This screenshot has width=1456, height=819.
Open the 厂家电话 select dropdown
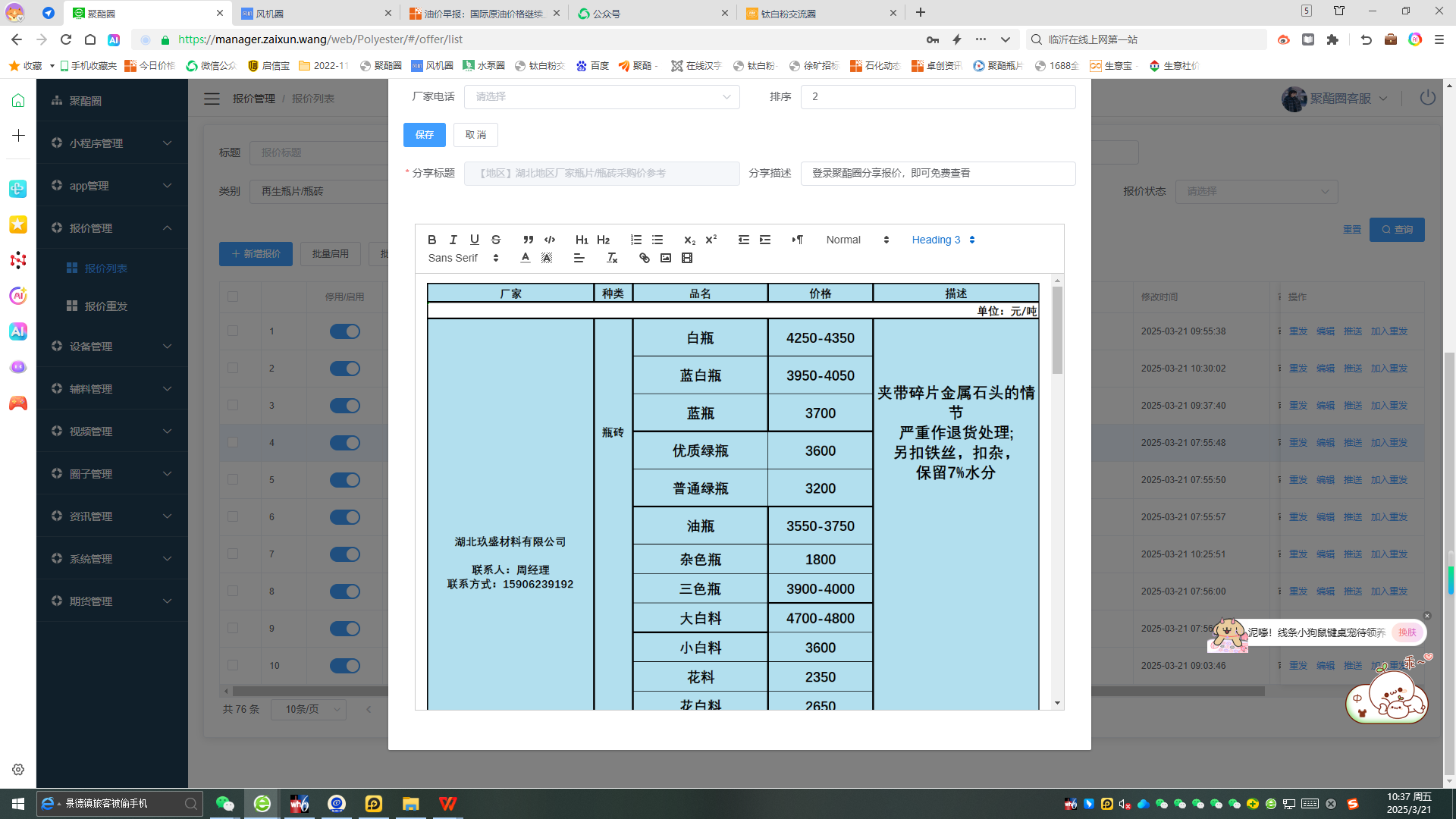tap(601, 97)
